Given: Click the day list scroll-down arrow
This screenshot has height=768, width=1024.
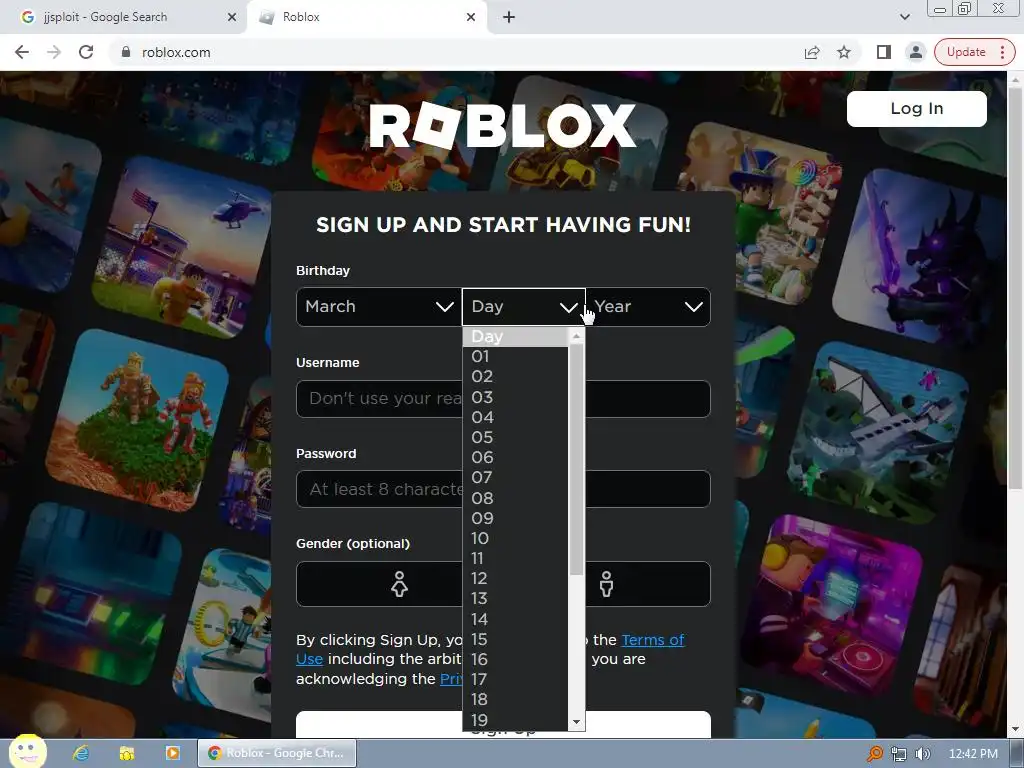Looking at the screenshot, I should pos(576,722).
